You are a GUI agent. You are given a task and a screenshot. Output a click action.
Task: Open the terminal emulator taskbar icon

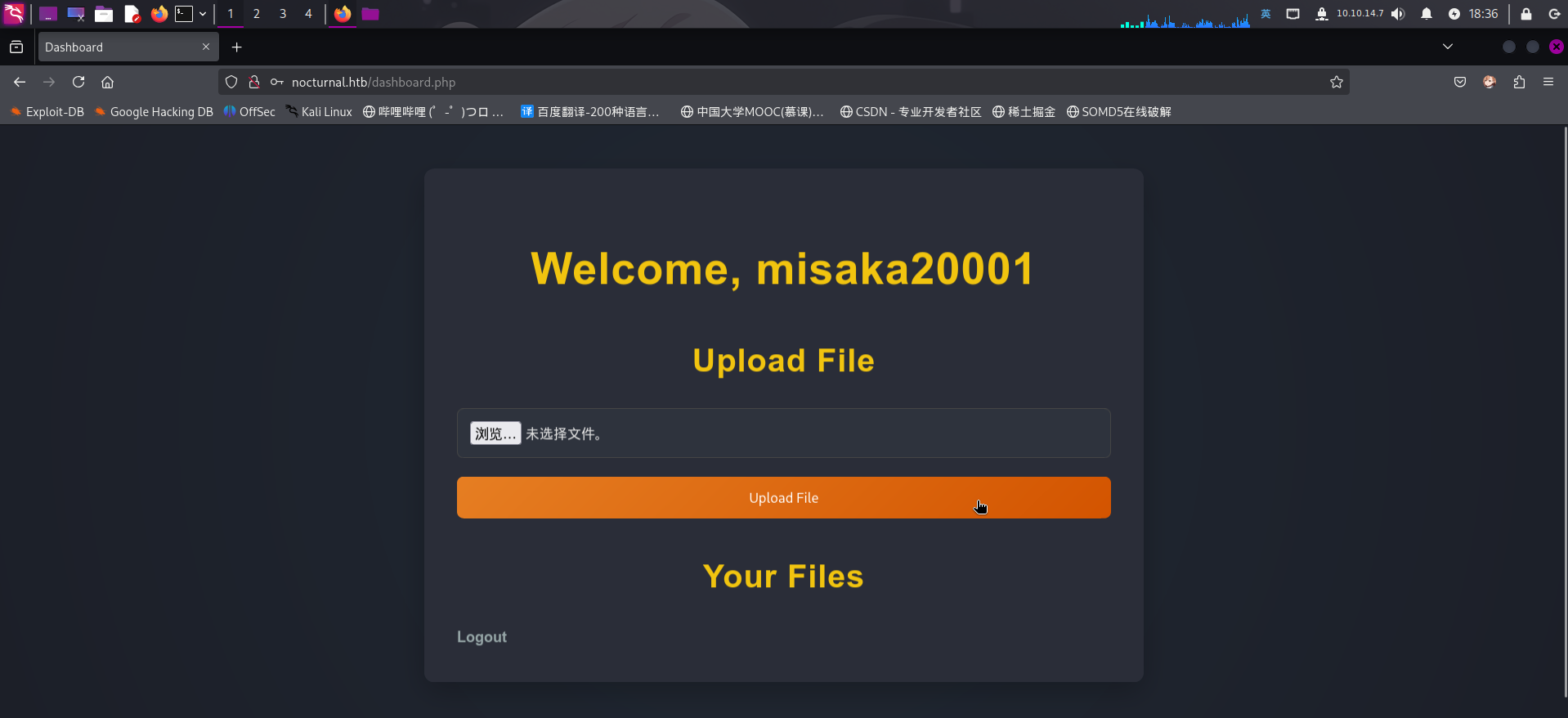(185, 14)
